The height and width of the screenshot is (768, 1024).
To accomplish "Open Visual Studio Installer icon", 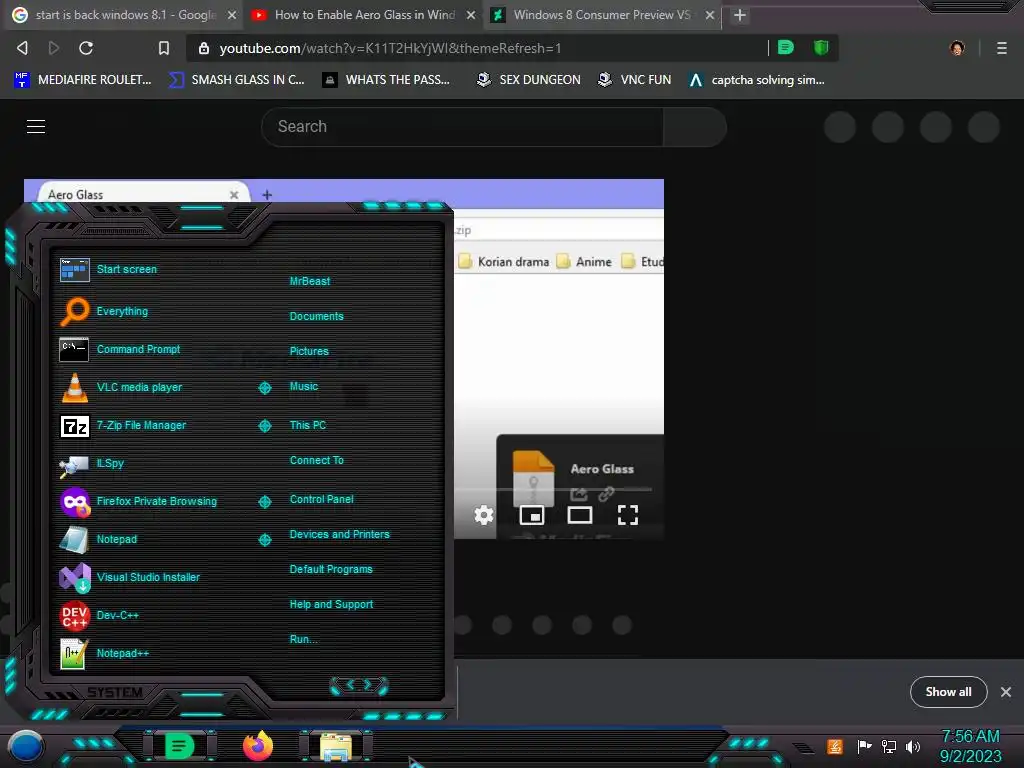I will (74, 577).
